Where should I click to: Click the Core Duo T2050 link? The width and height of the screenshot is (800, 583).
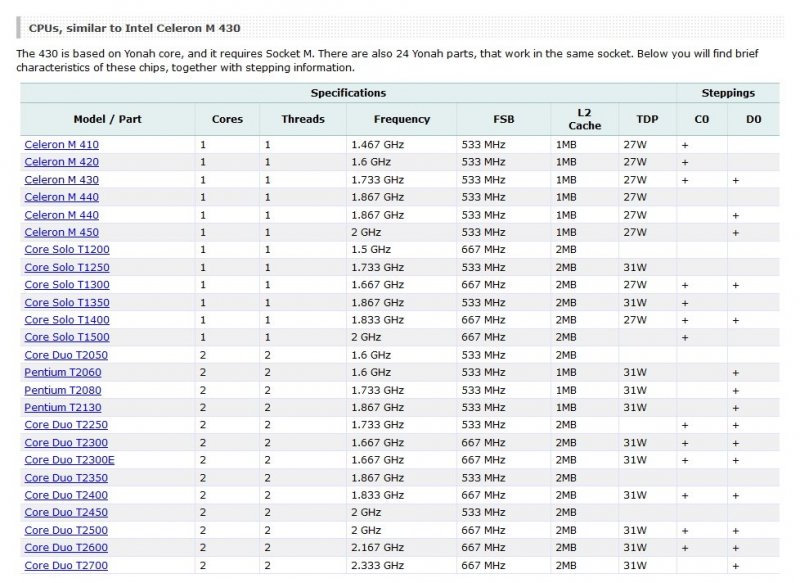[x=66, y=355]
